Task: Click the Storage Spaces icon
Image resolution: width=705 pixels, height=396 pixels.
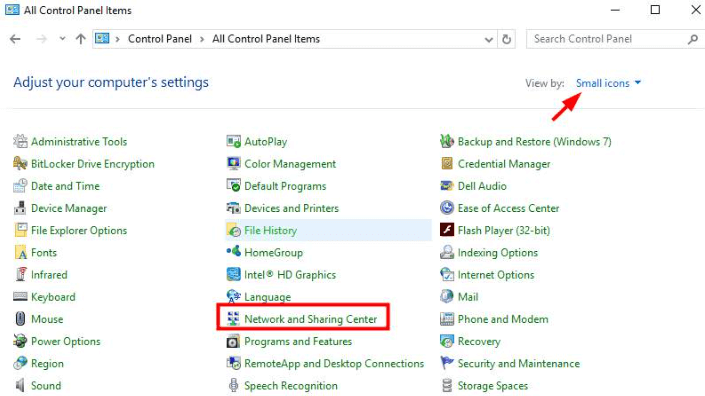Action: pos(446,386)
